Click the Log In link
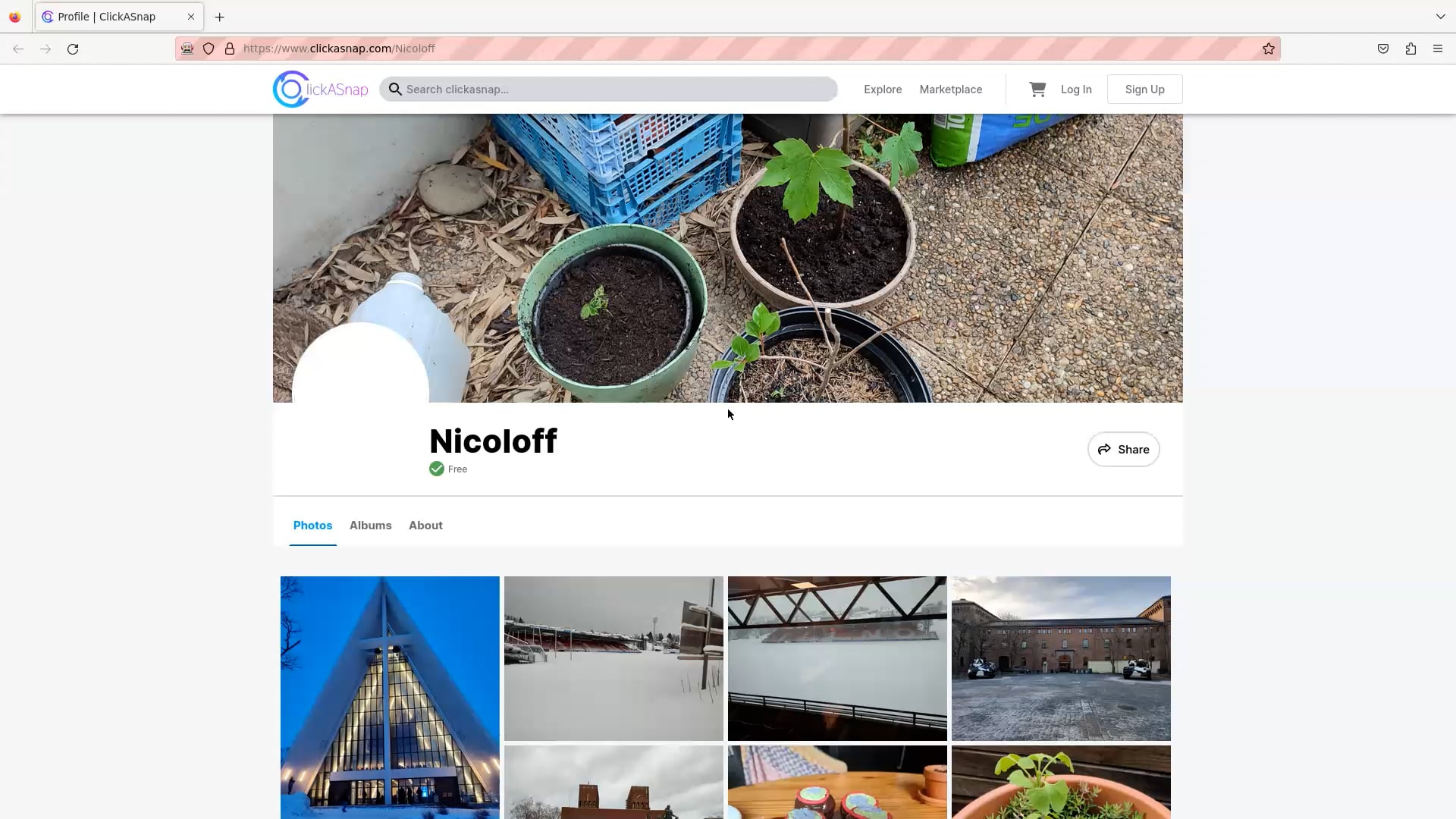1456x819 pixels. (1076, 89)
